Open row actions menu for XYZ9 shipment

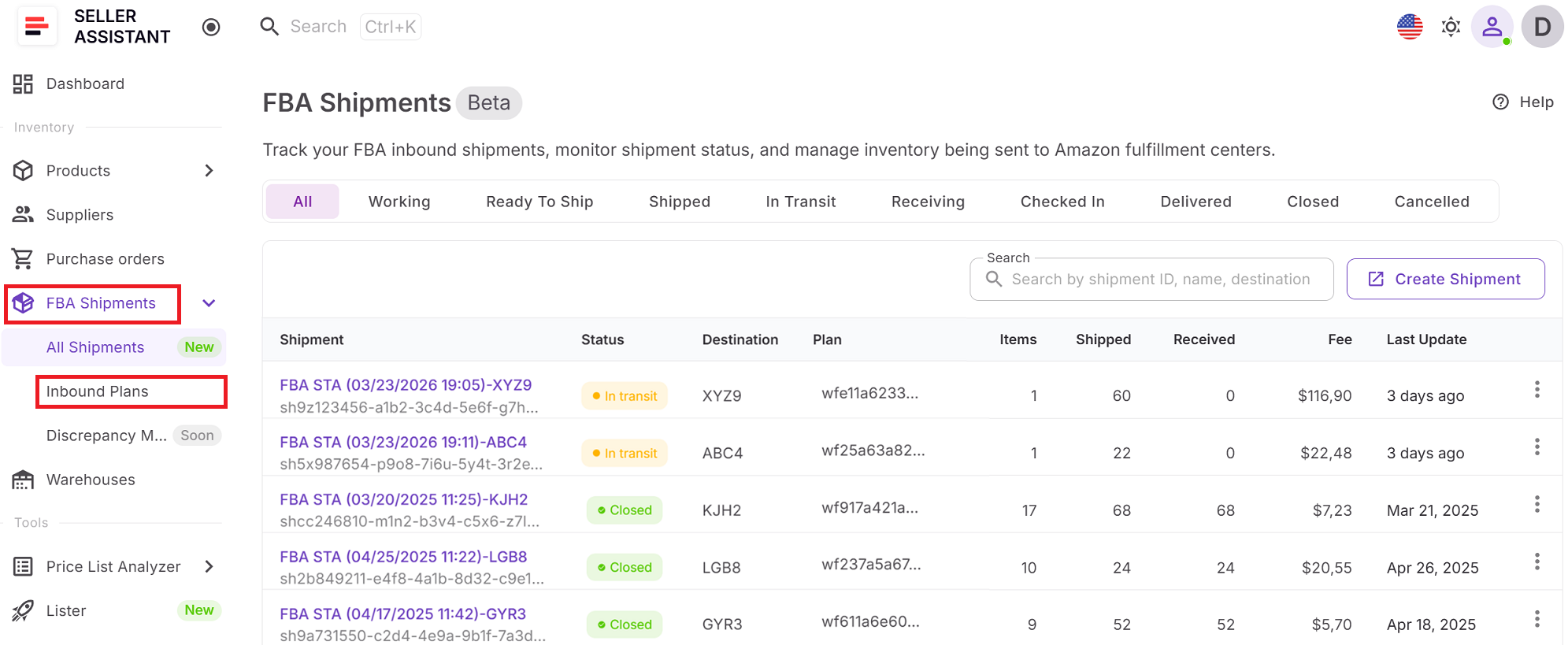pyautogui.click(x=1536, y=390)
